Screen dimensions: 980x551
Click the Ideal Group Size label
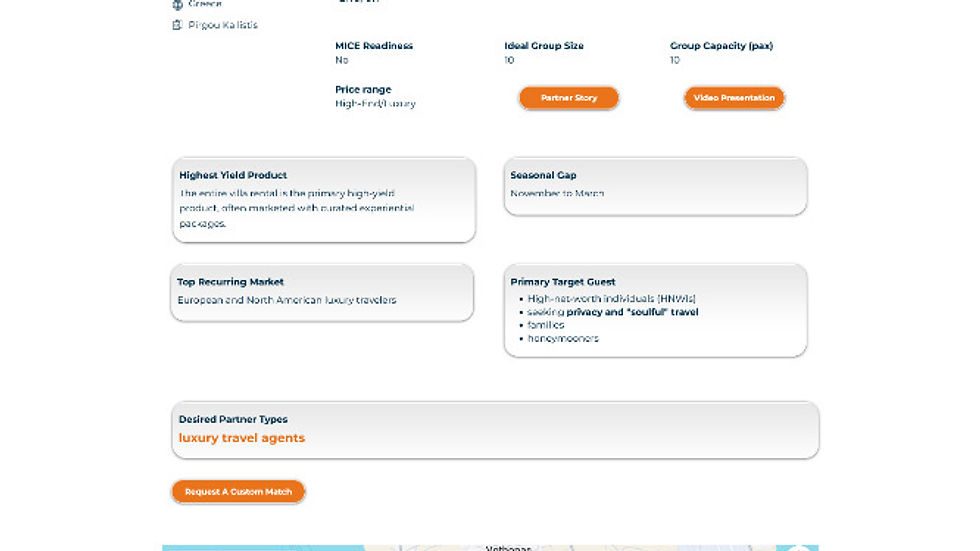tap(544, 46)
